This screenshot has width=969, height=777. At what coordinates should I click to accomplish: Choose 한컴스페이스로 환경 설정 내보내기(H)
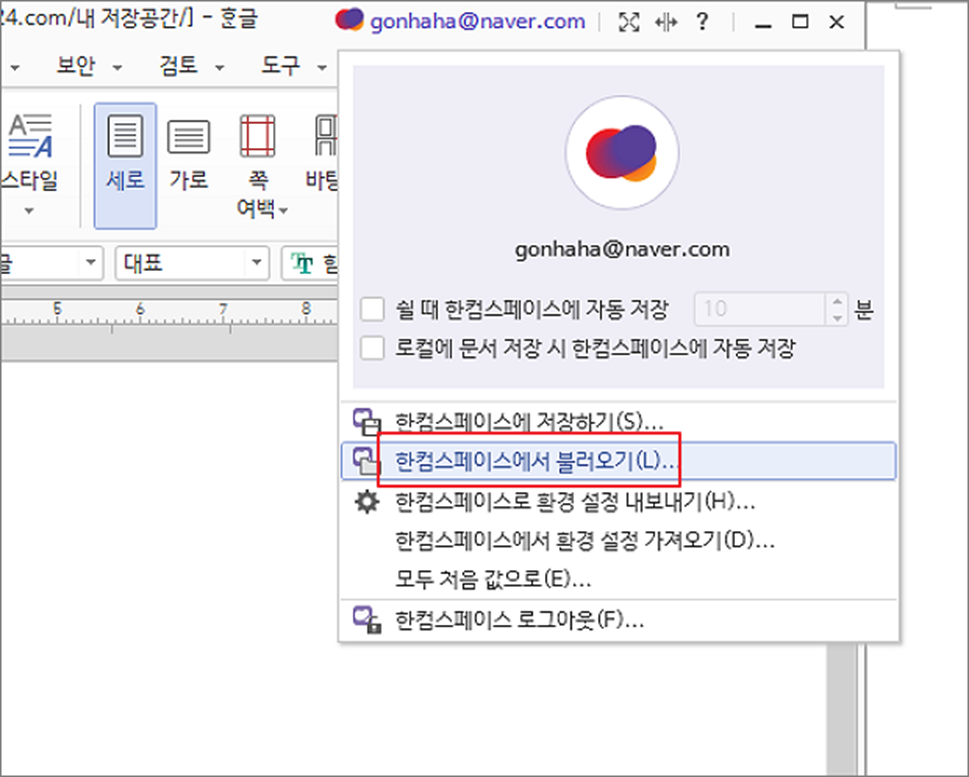click(619, 501)
